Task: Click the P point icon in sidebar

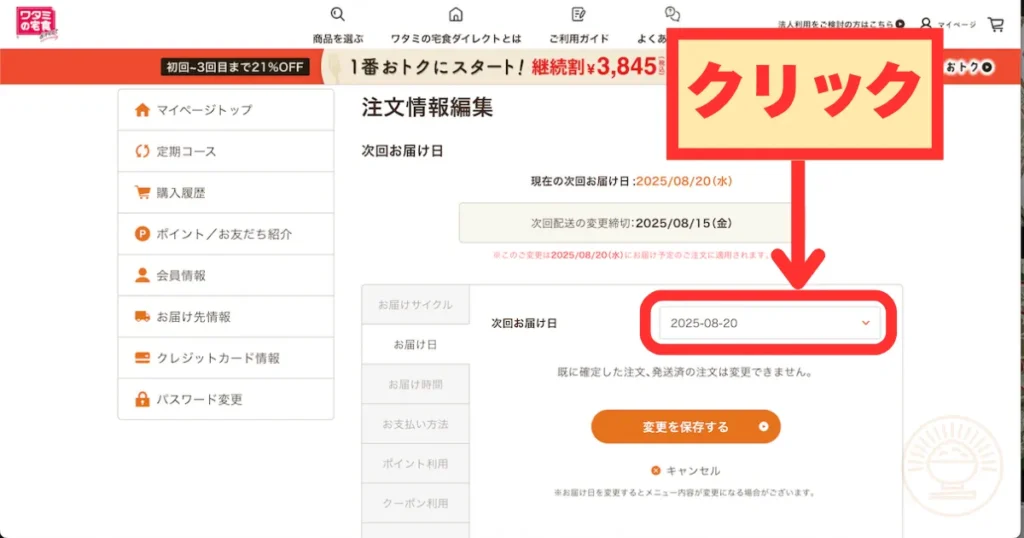Action: pyautogui.click(x=142, y=234)
